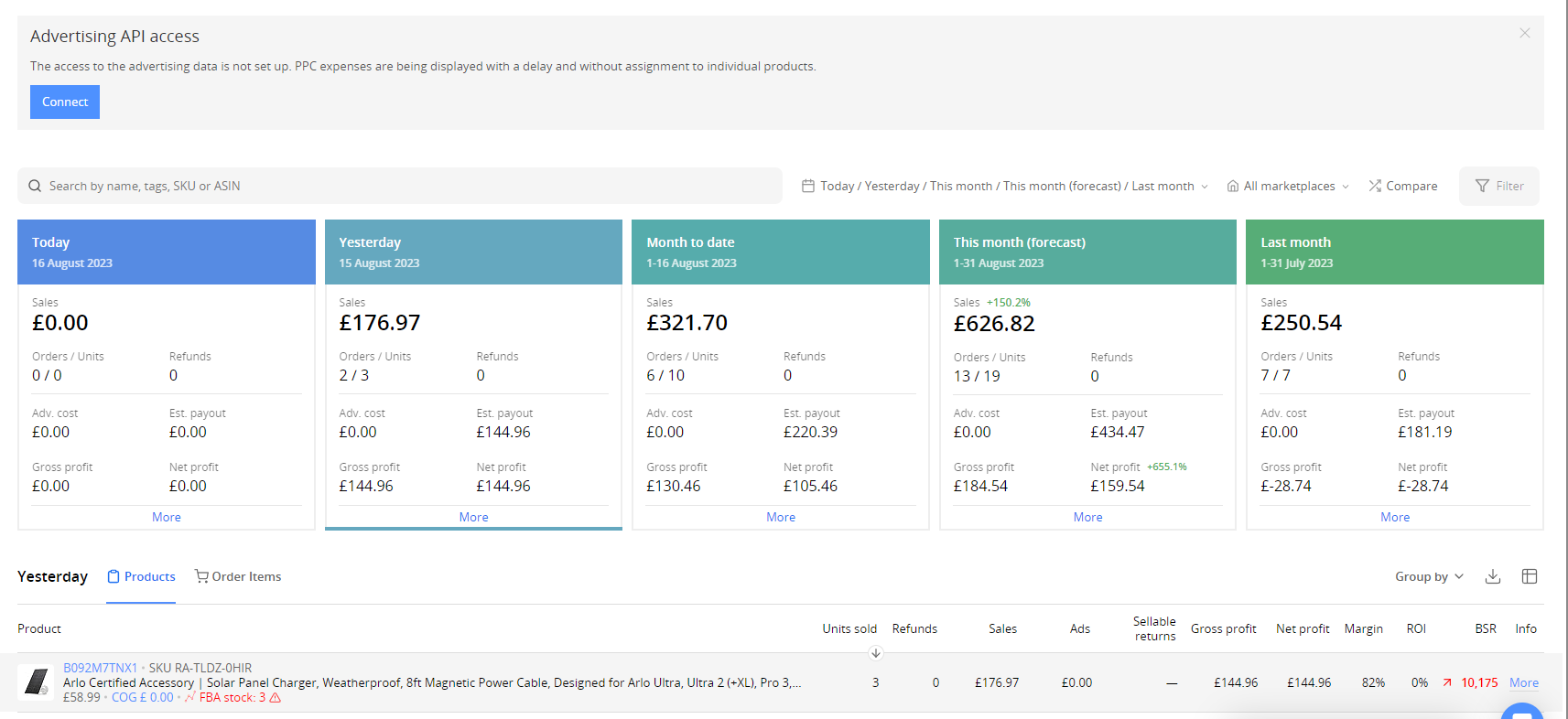Open BSR value 10,175
This screenshot has height=719, width=1568.
click(x=1479, y=682)
